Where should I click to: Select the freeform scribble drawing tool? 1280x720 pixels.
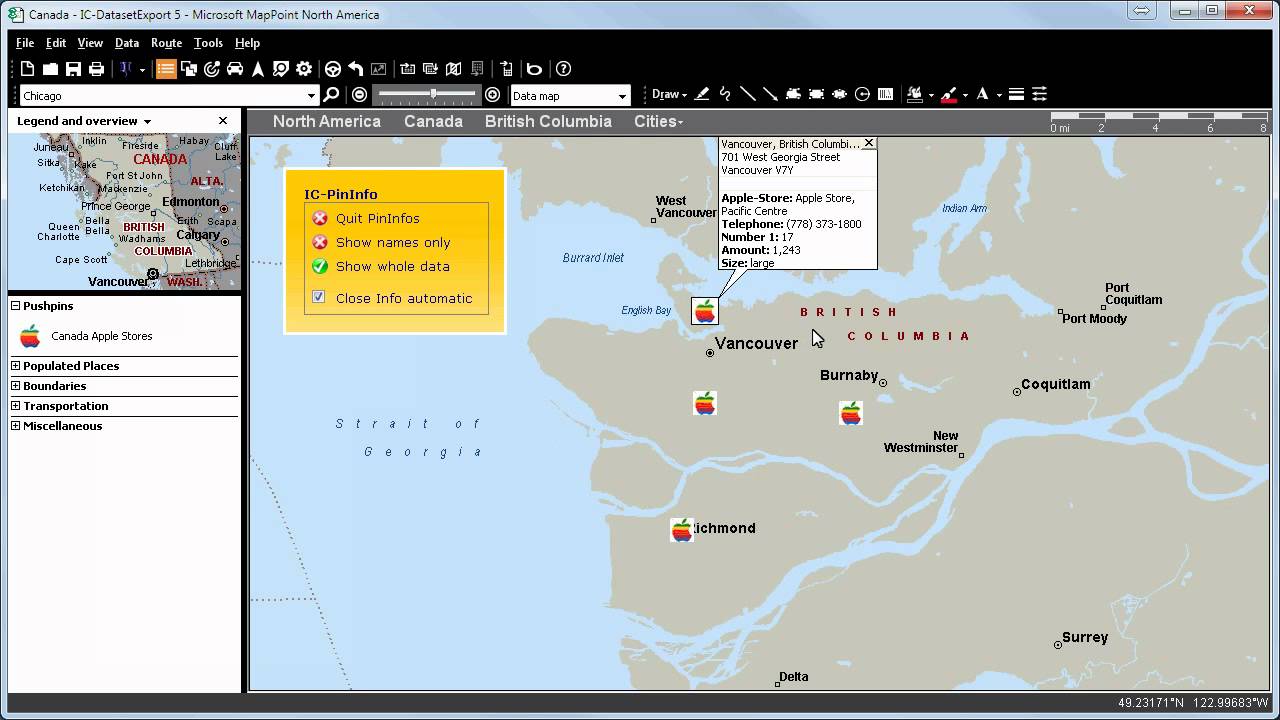coord(725,94)
